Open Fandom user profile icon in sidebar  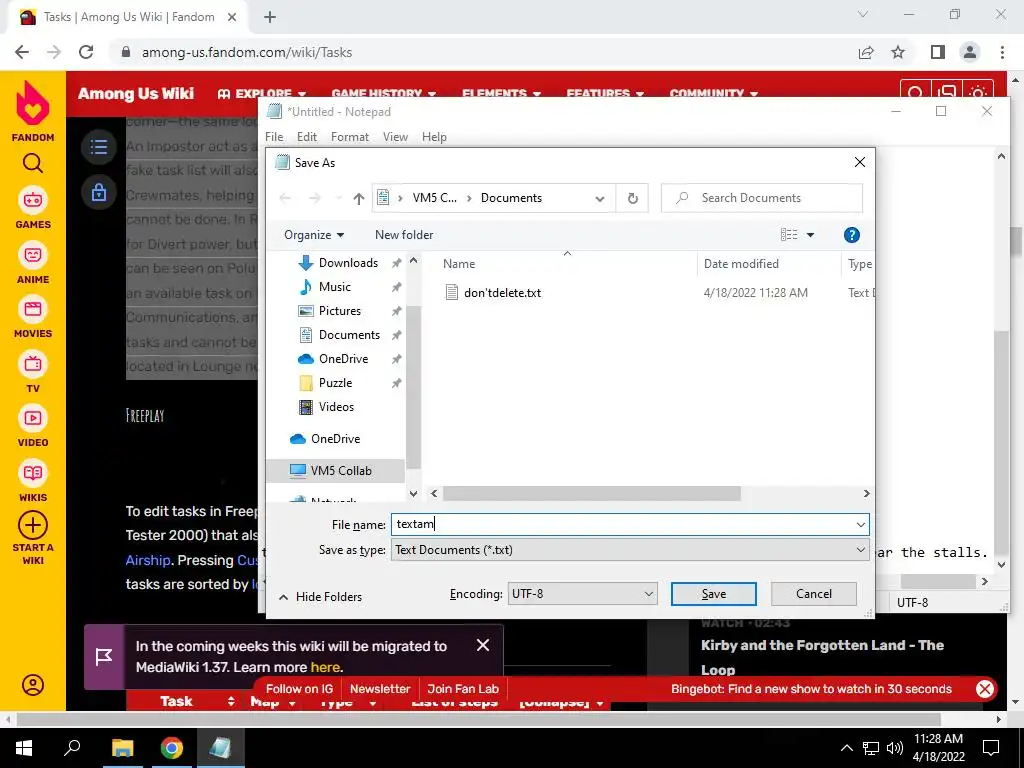[33, 684]
